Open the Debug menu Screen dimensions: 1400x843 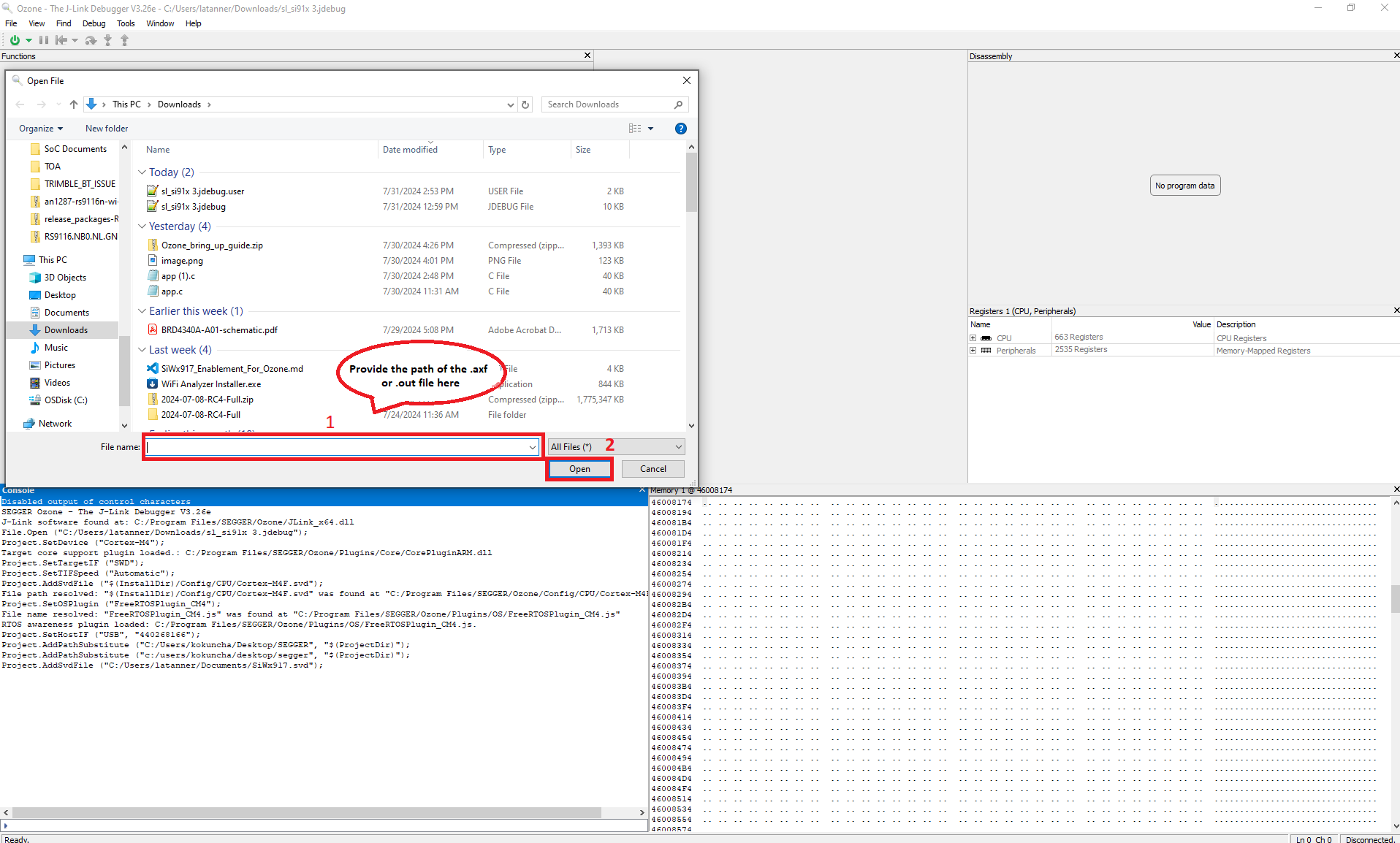point(93,23)
